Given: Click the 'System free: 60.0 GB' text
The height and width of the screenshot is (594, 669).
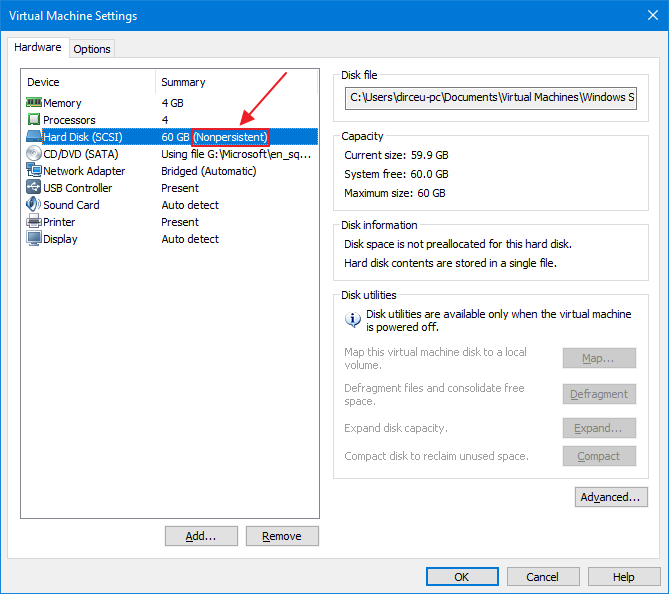Looking at the screenshot, I should point(396,174).
